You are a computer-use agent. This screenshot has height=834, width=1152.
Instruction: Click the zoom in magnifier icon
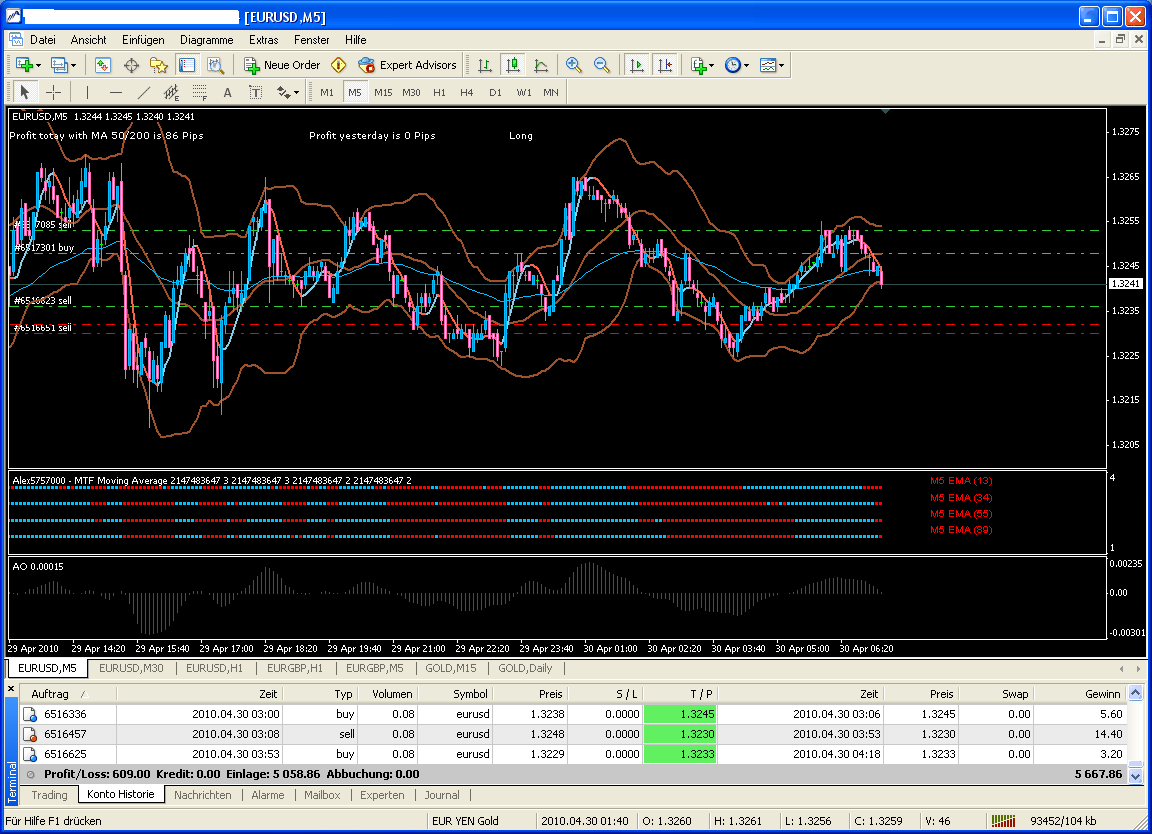[x=574, y=65]
